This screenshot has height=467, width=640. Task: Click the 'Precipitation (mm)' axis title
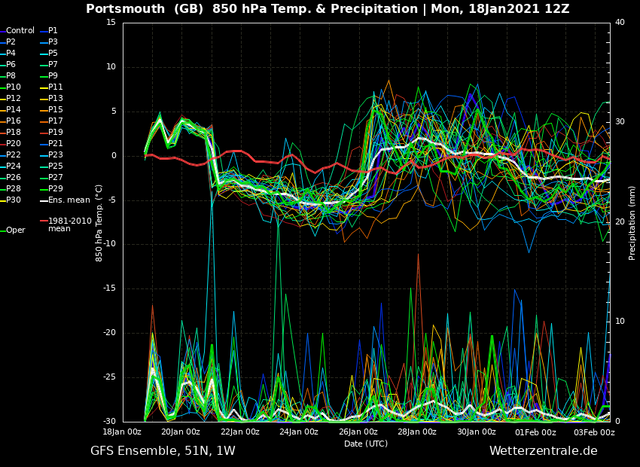(x=632, y=224)
